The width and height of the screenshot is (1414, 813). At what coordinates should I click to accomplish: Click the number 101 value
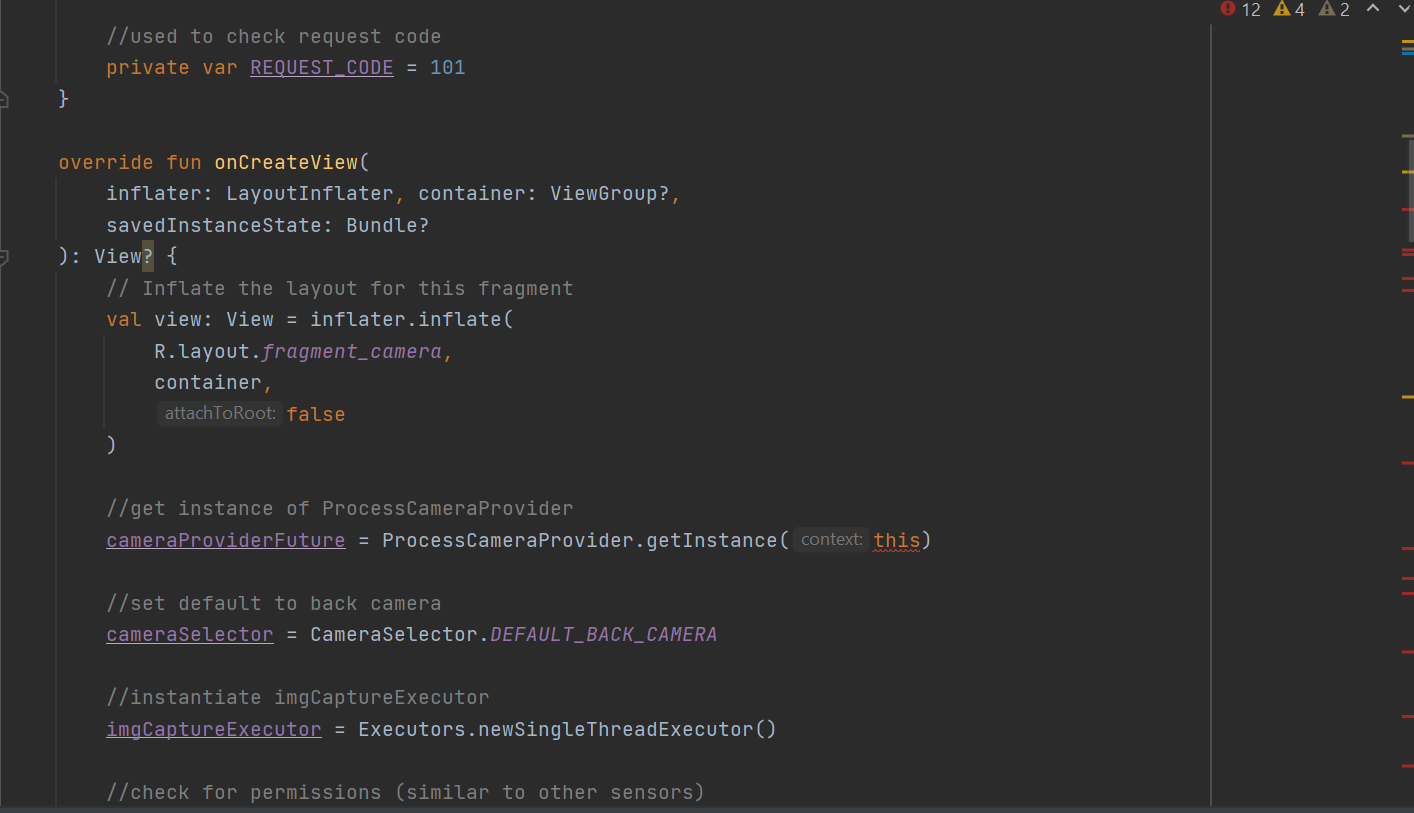[447, 67]
